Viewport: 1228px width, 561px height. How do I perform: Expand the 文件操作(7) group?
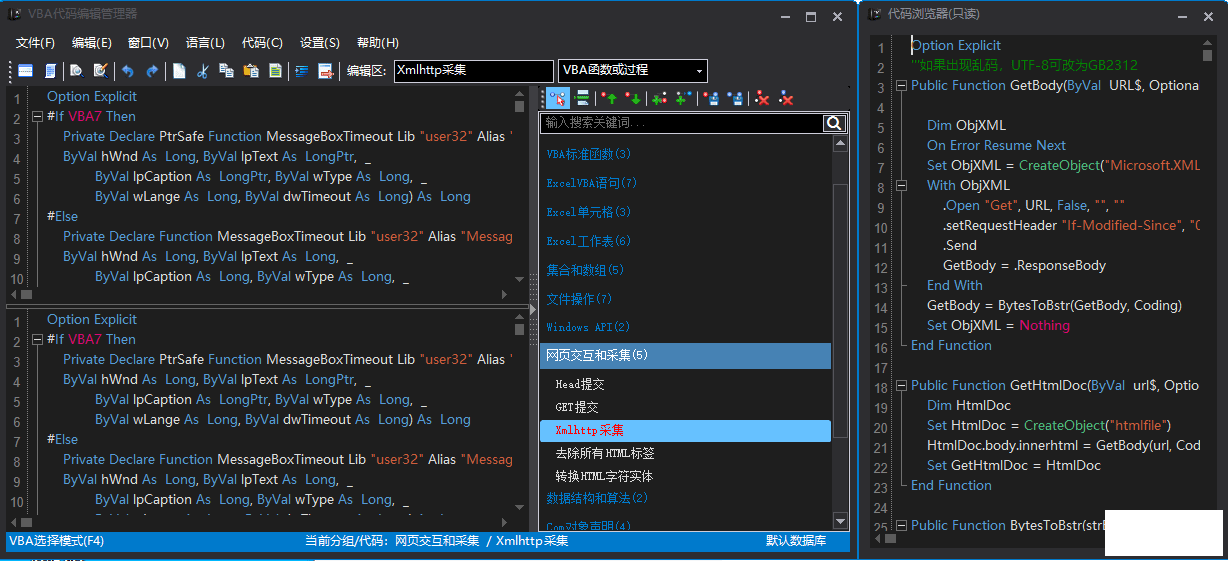point(579,299)
